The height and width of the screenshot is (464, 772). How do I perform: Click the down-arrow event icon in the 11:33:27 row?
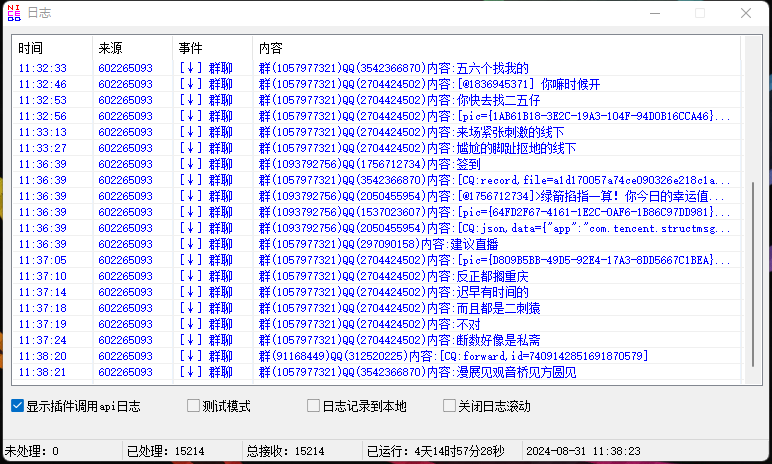tap(191, 148)
